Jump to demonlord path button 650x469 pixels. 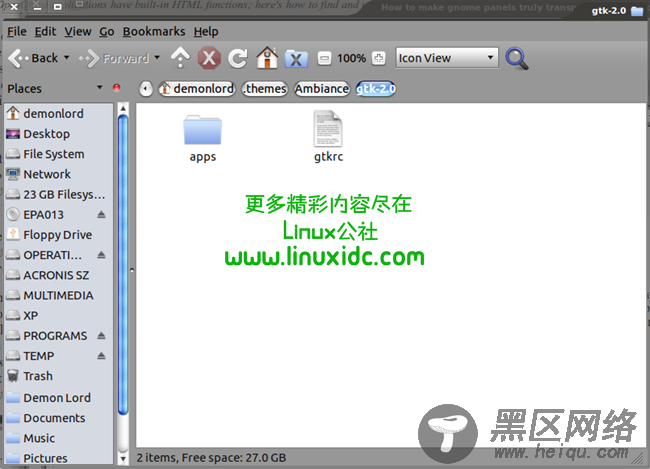[x=197, y=88]
